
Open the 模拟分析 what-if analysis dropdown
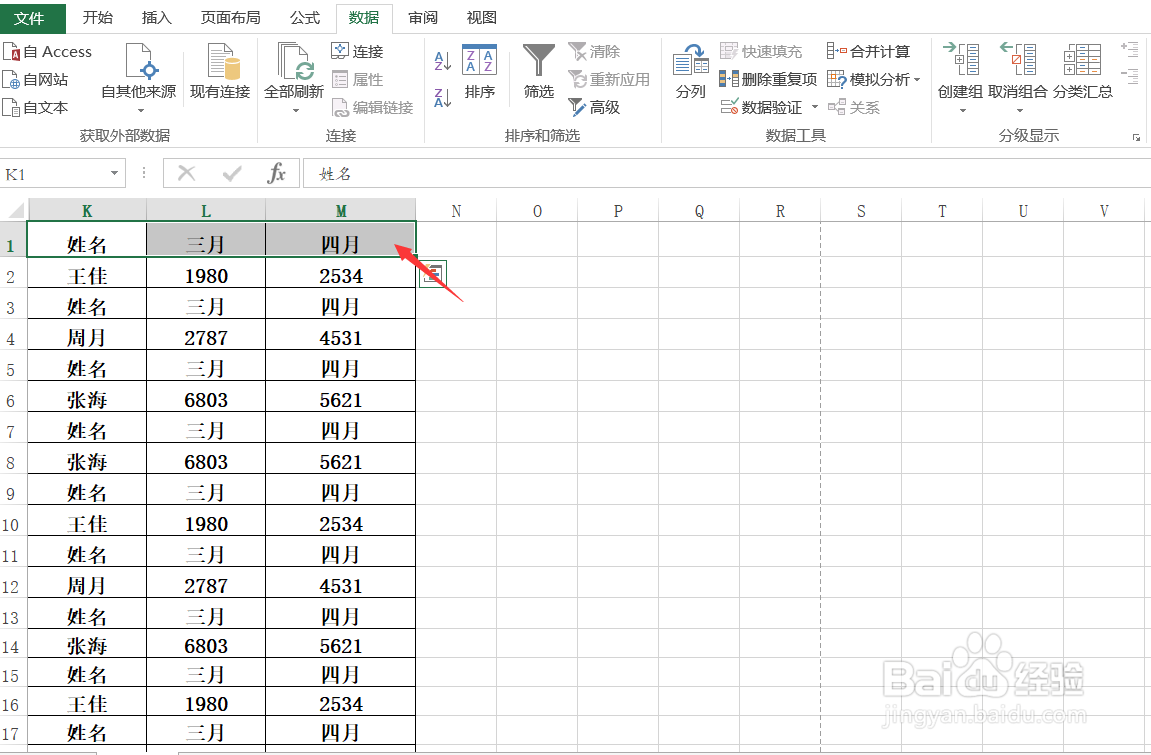[874, 79]
